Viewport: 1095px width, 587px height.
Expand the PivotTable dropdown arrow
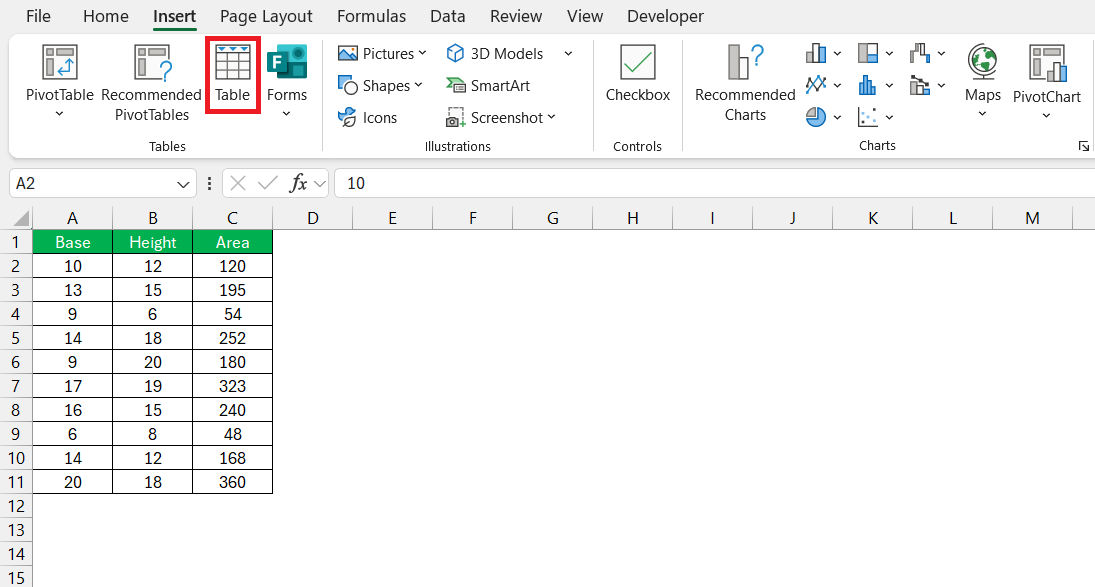[x=59, y=114]
